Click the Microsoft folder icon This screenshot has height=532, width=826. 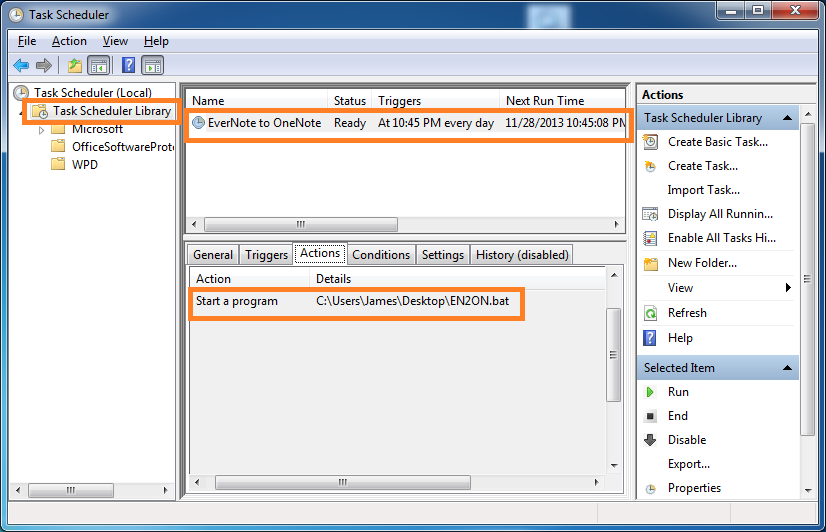(x=58, y=129)
